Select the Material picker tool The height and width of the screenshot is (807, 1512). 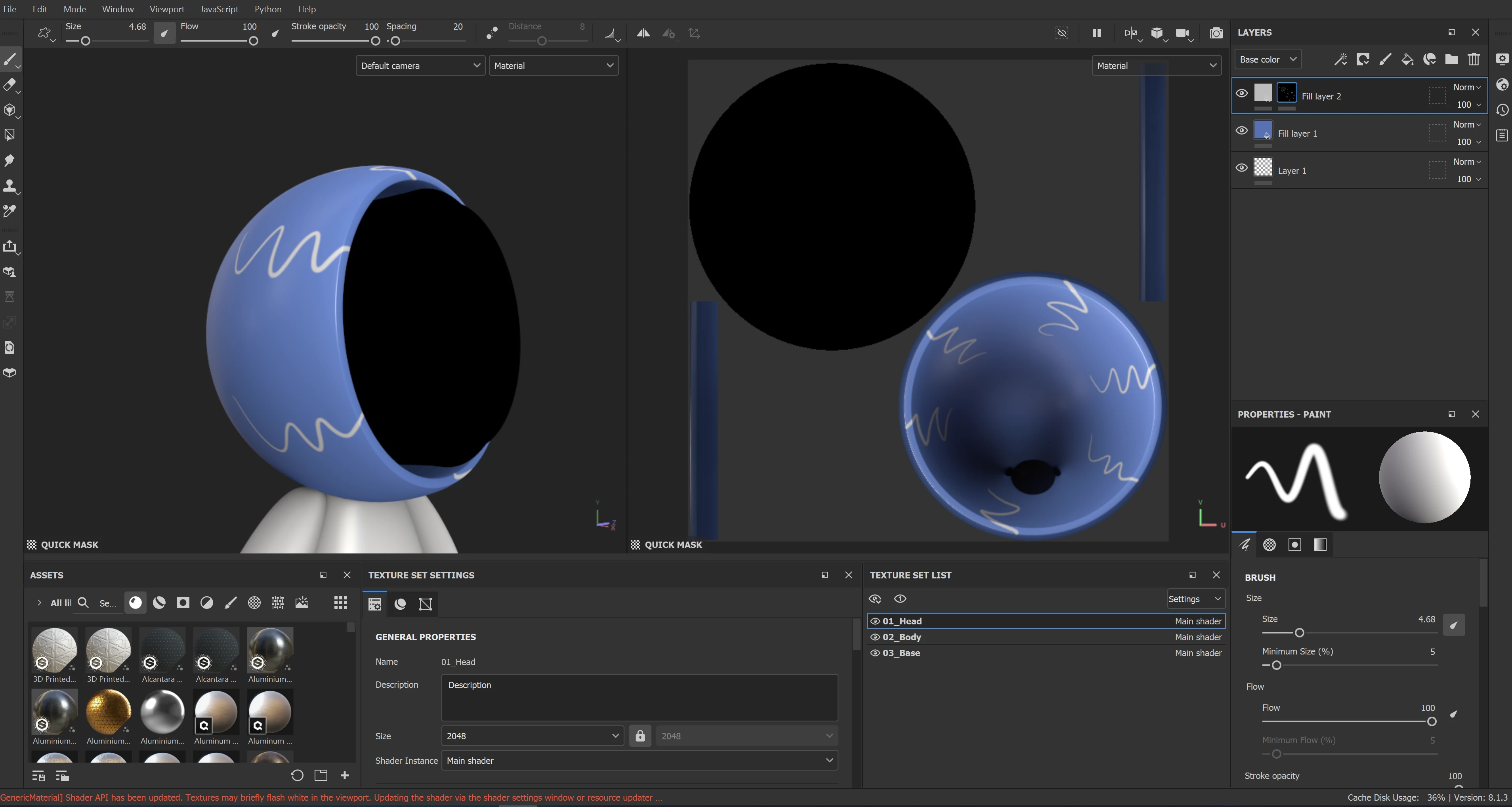[x=10, y=211]
